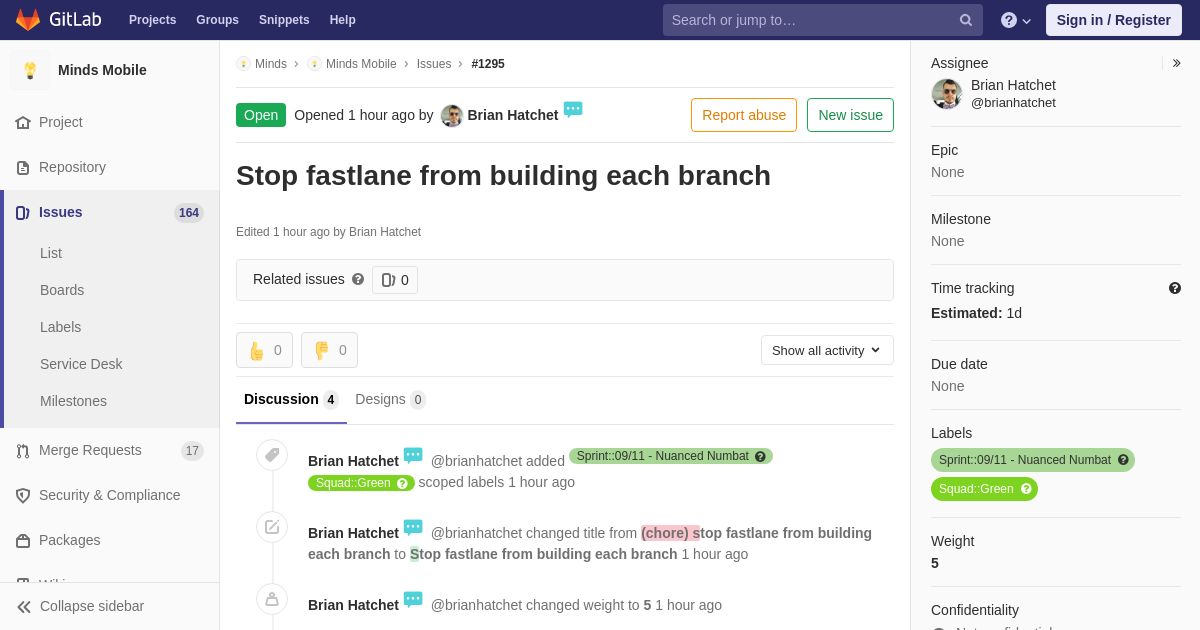Click Brian Hatchet's avatar next to Opened by
1200x630 pixels.
452,115
